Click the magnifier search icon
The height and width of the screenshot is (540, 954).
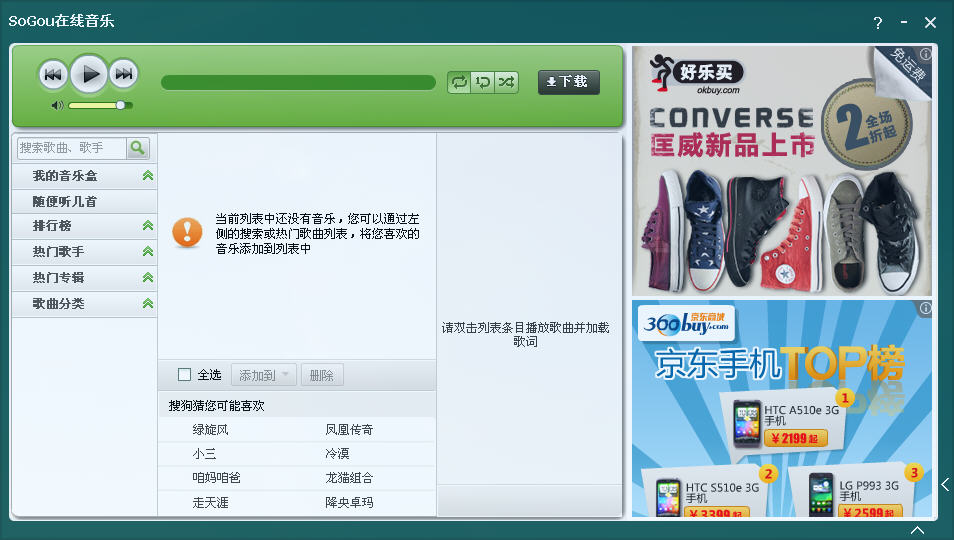(138, 148)
